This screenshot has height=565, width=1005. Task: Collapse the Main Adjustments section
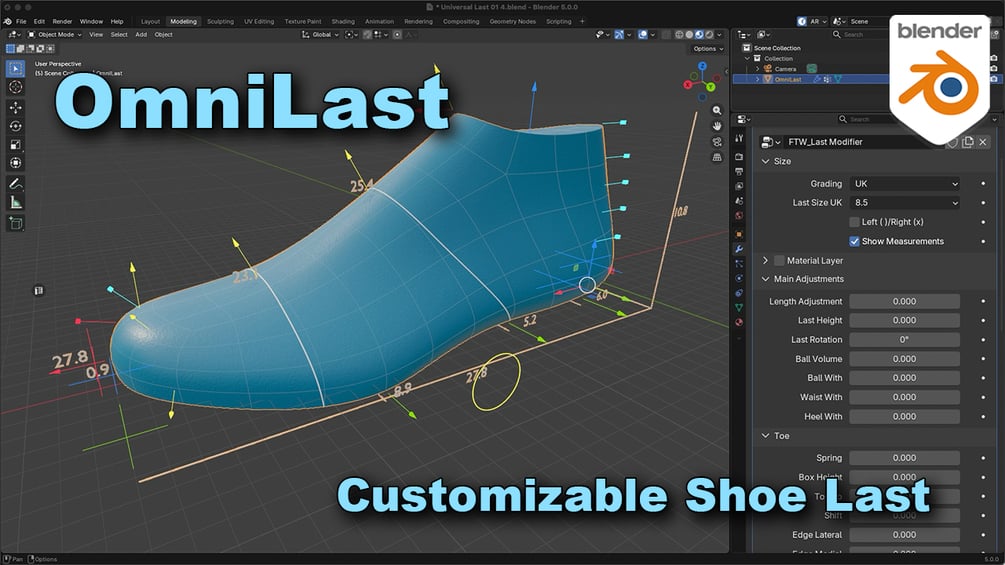coord(765,279)
